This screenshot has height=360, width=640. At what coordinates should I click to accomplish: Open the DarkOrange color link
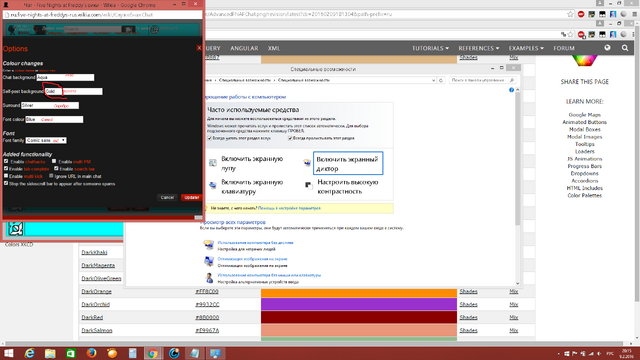[96, 291]
